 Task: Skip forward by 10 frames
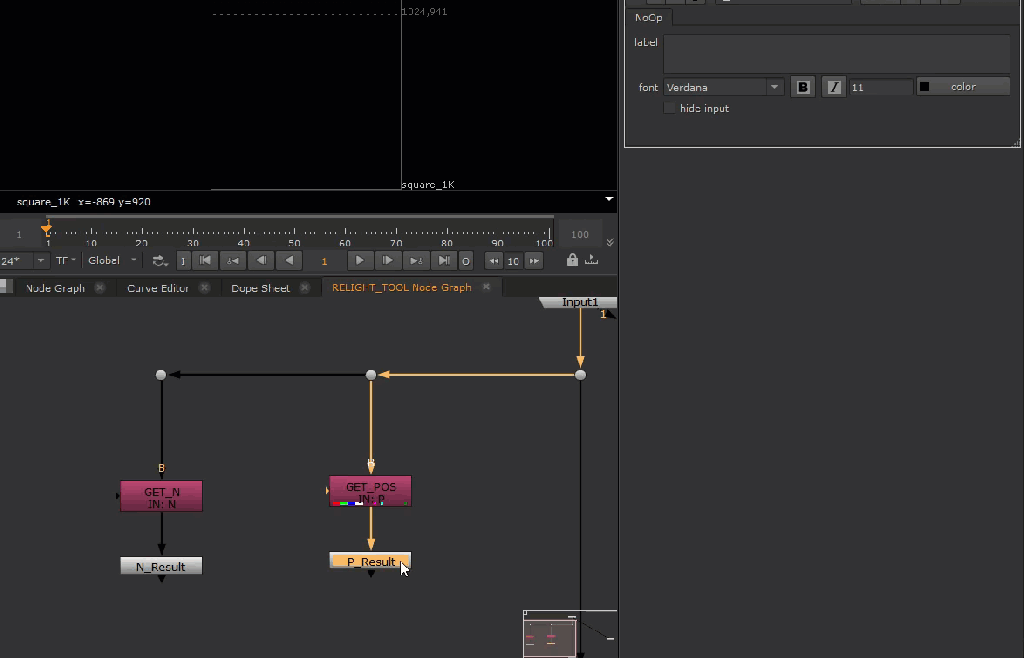534,261
